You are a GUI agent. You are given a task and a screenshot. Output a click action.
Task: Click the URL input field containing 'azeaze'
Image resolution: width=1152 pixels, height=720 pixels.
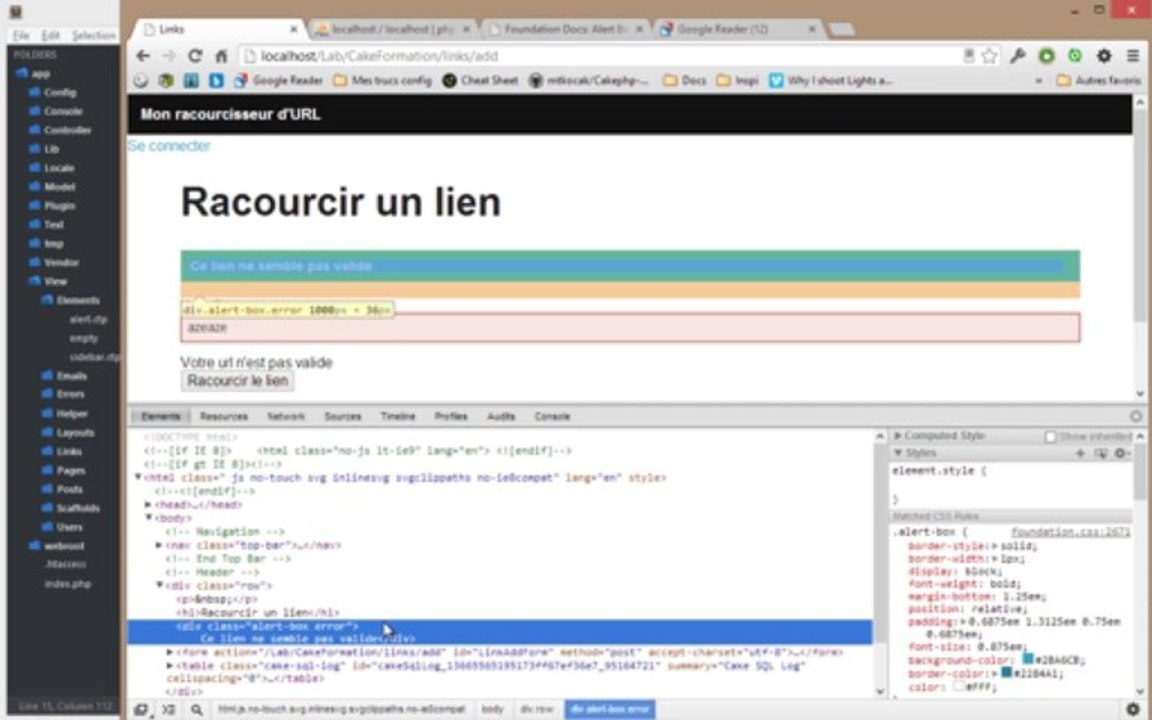point(630,328)
